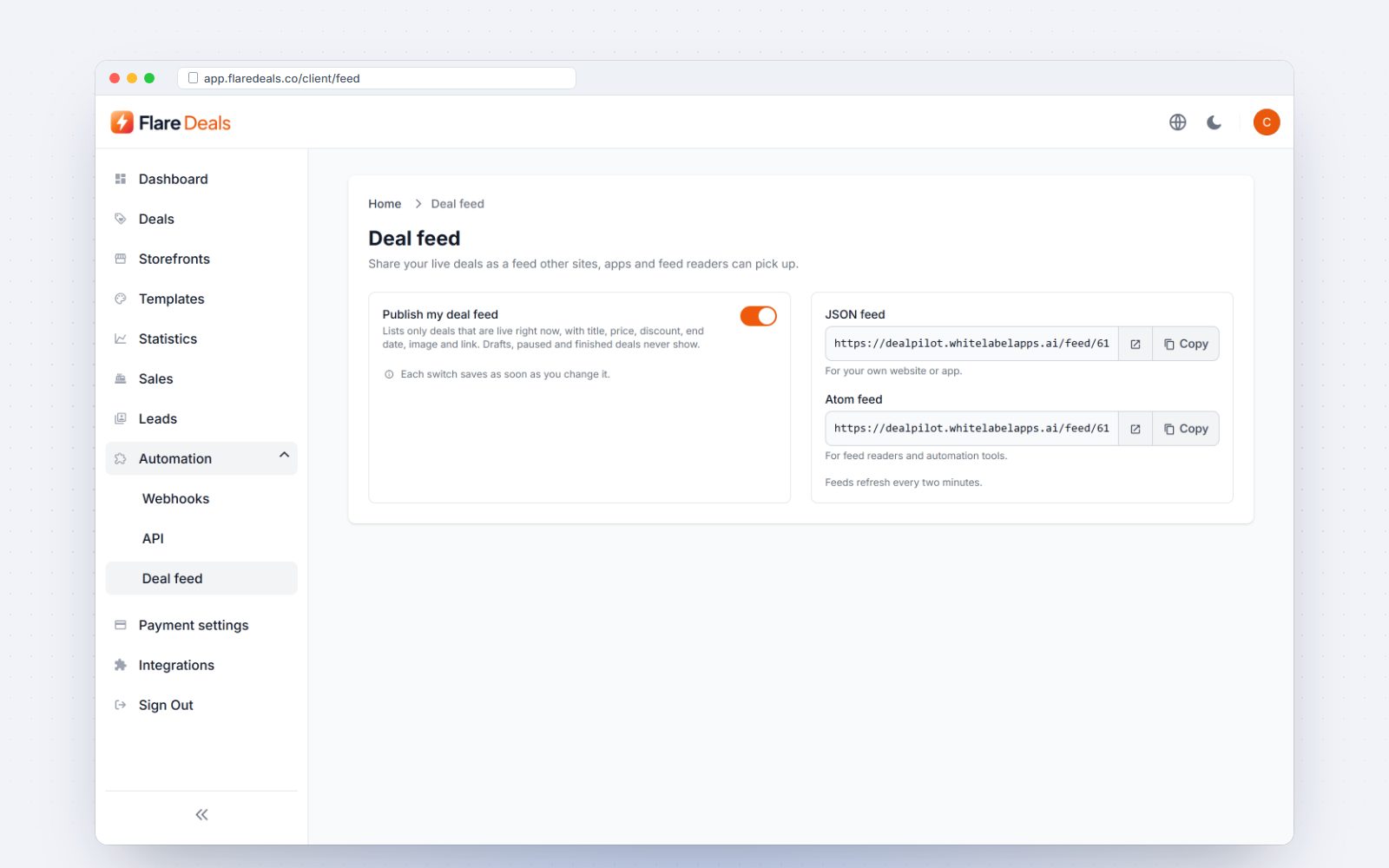
Task: Copy the Atom feed URL
Action: coord(1186,429)
